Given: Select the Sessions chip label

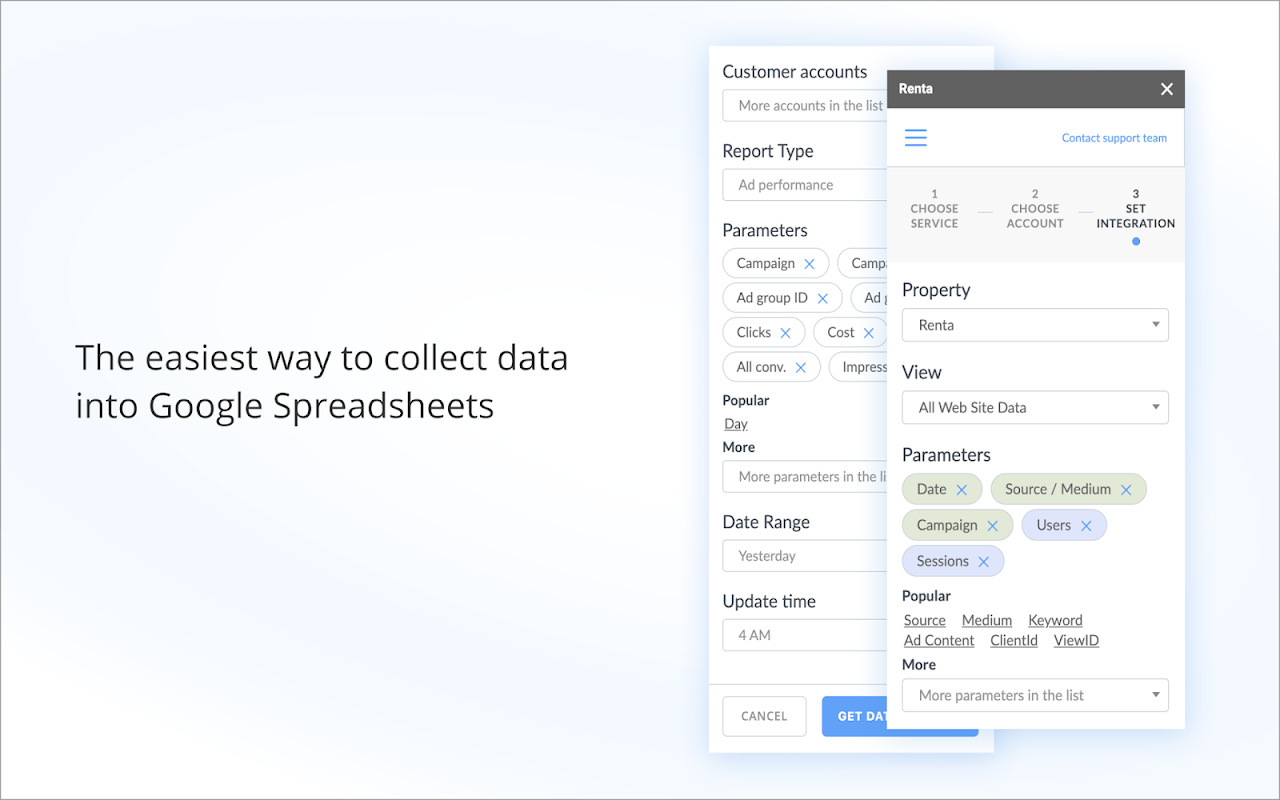Looking at the screenshot, I should 943,561.
